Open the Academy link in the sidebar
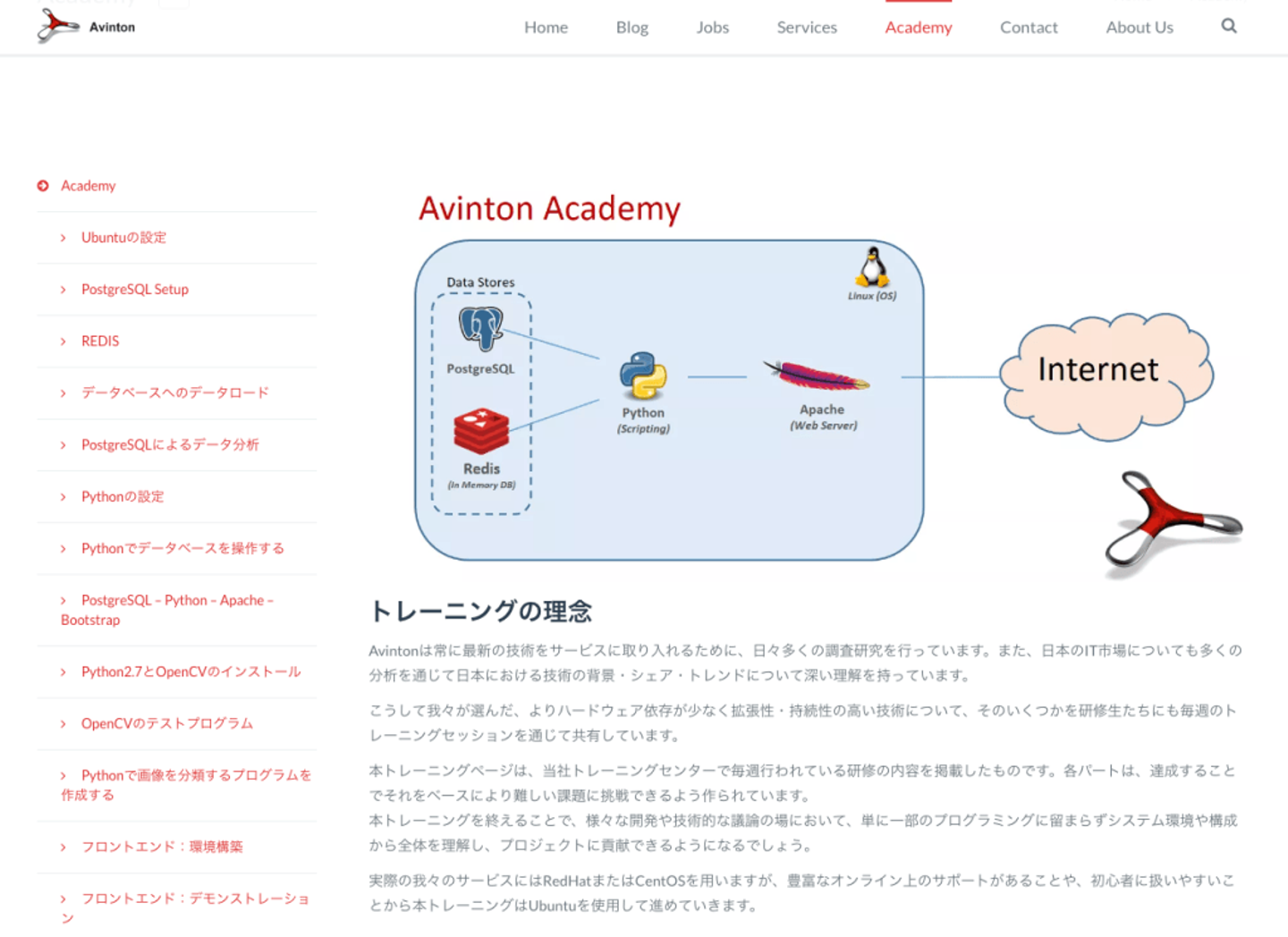This screenshot has width=1288, height=937. [x=89, y=186]
